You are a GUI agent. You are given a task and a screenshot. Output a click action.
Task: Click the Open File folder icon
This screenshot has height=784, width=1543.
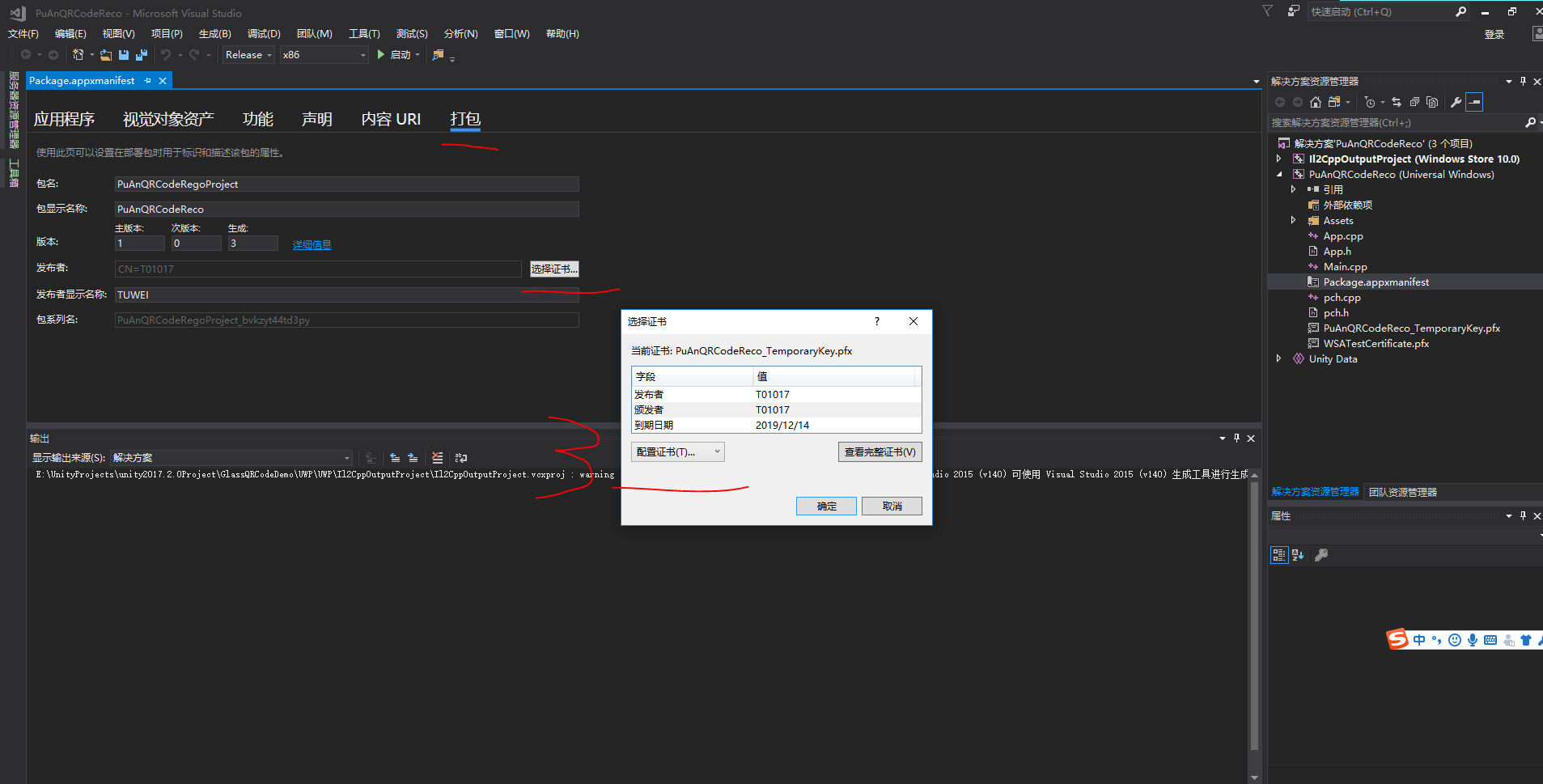106,55
